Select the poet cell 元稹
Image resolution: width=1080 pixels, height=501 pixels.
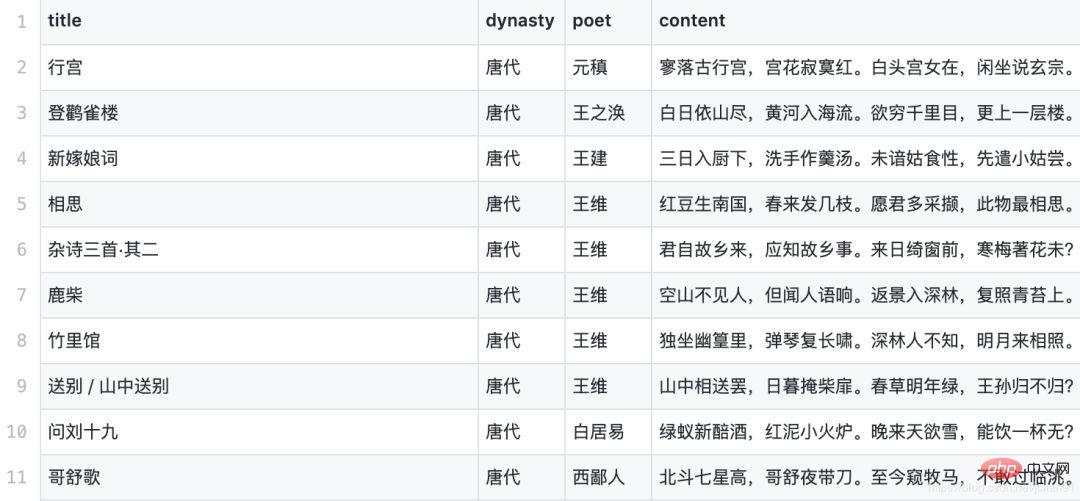coord(590,68)
